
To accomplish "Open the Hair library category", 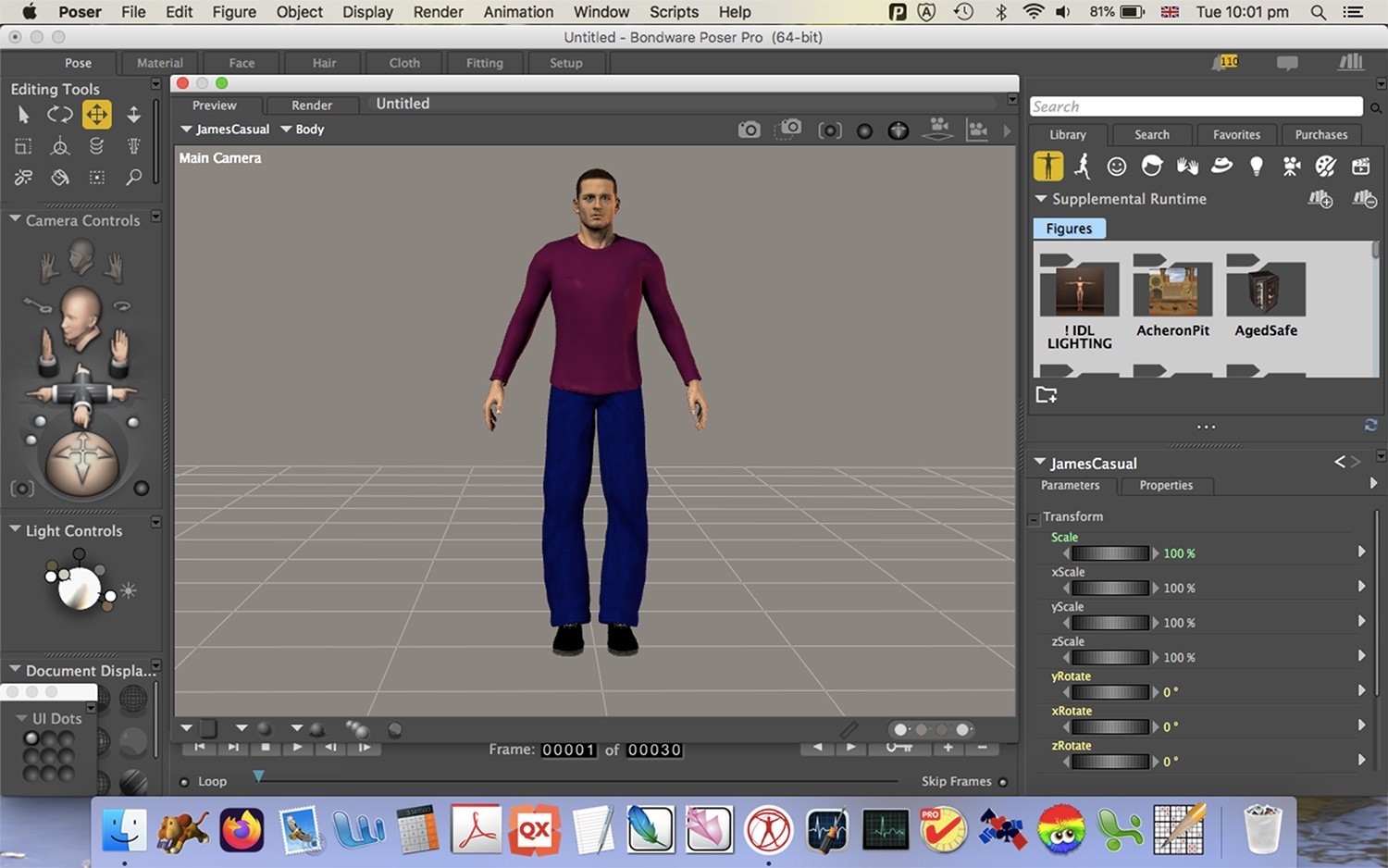I will [x=1152, y=167].
